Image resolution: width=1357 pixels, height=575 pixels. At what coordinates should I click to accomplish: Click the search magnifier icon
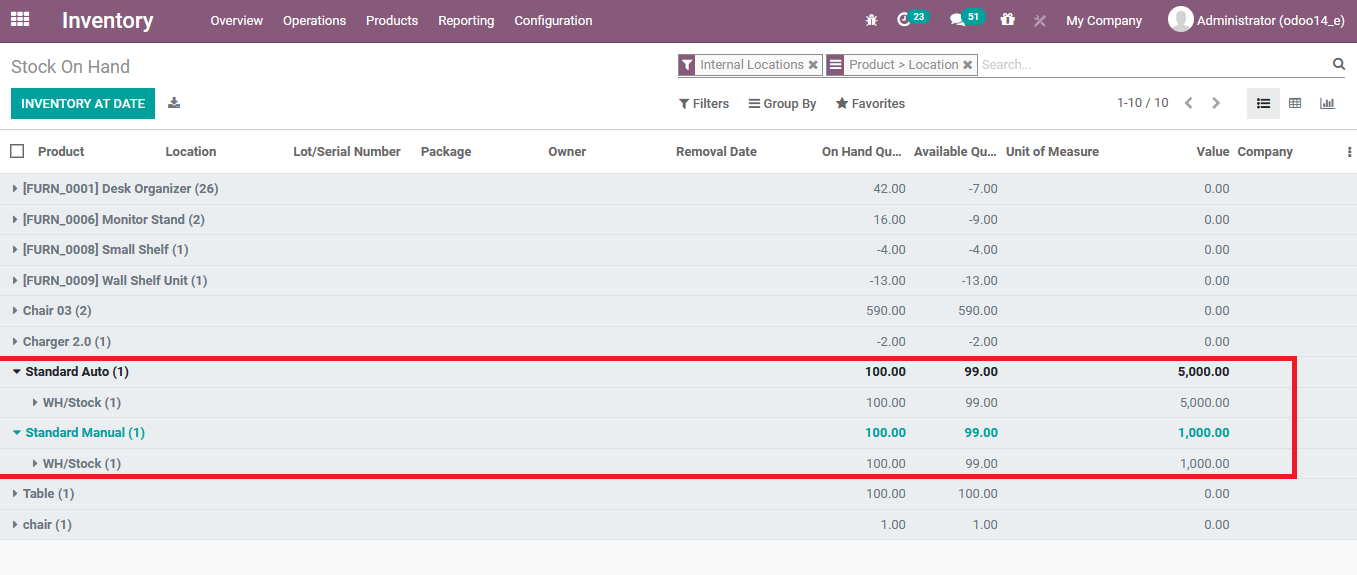(1339, 64)
